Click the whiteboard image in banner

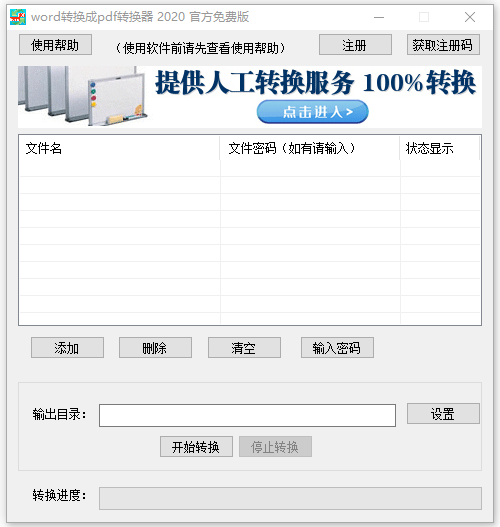pos(83,96)
